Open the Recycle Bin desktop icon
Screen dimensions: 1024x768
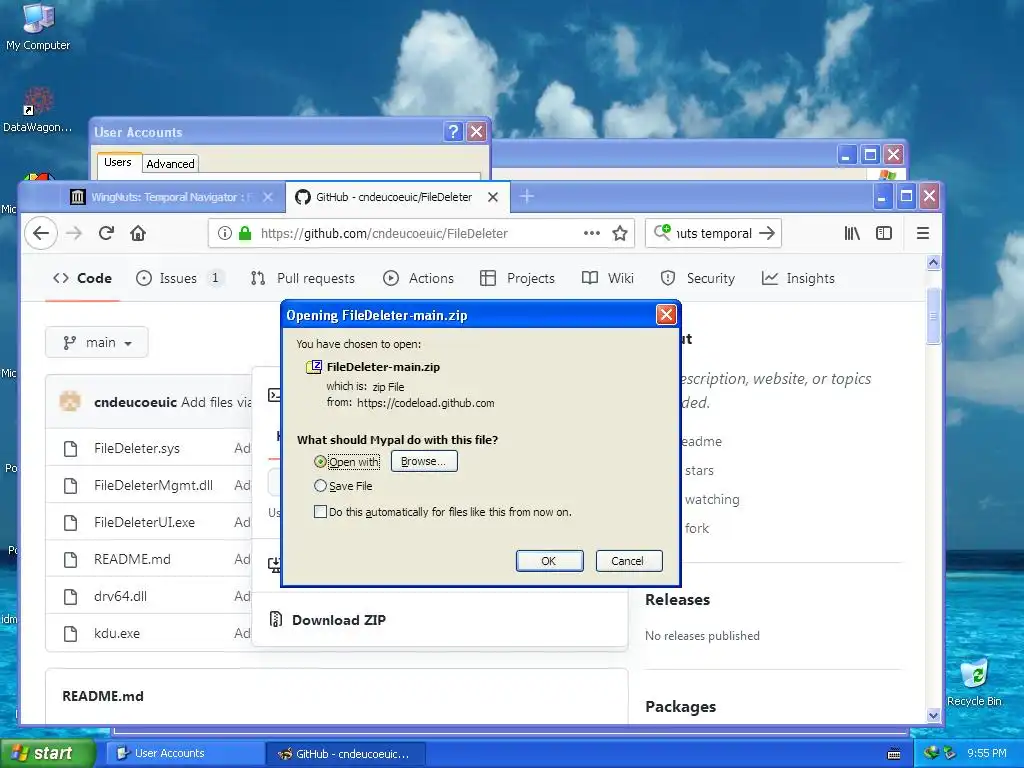[x=974, y=682]
